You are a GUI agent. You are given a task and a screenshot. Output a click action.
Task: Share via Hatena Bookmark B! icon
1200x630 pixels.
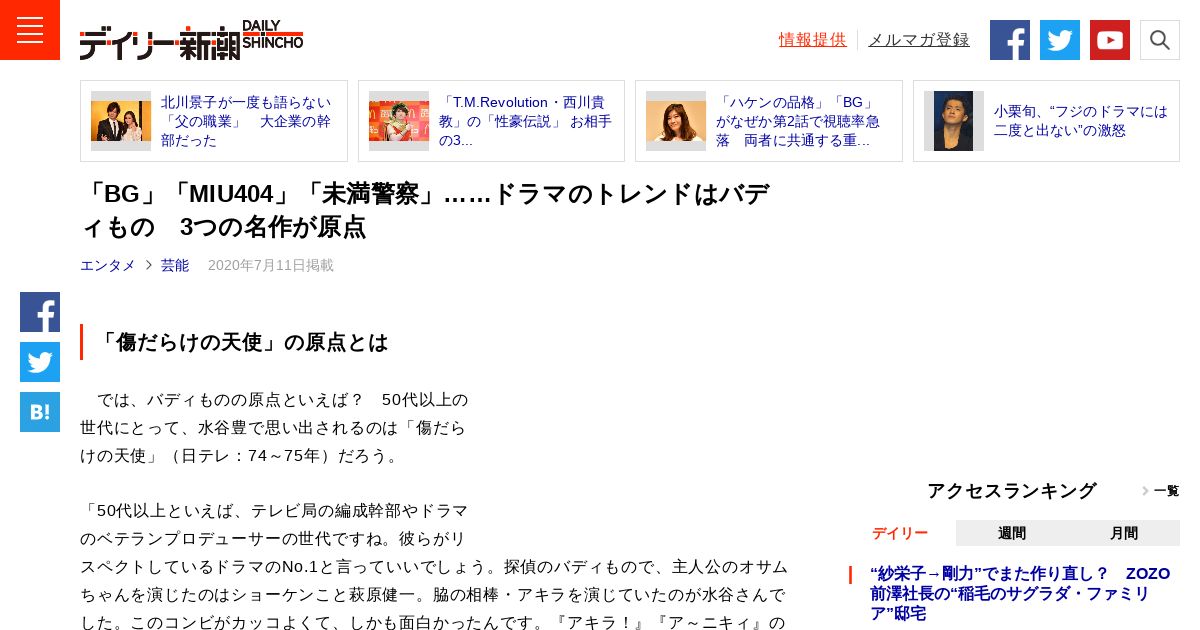40,412
